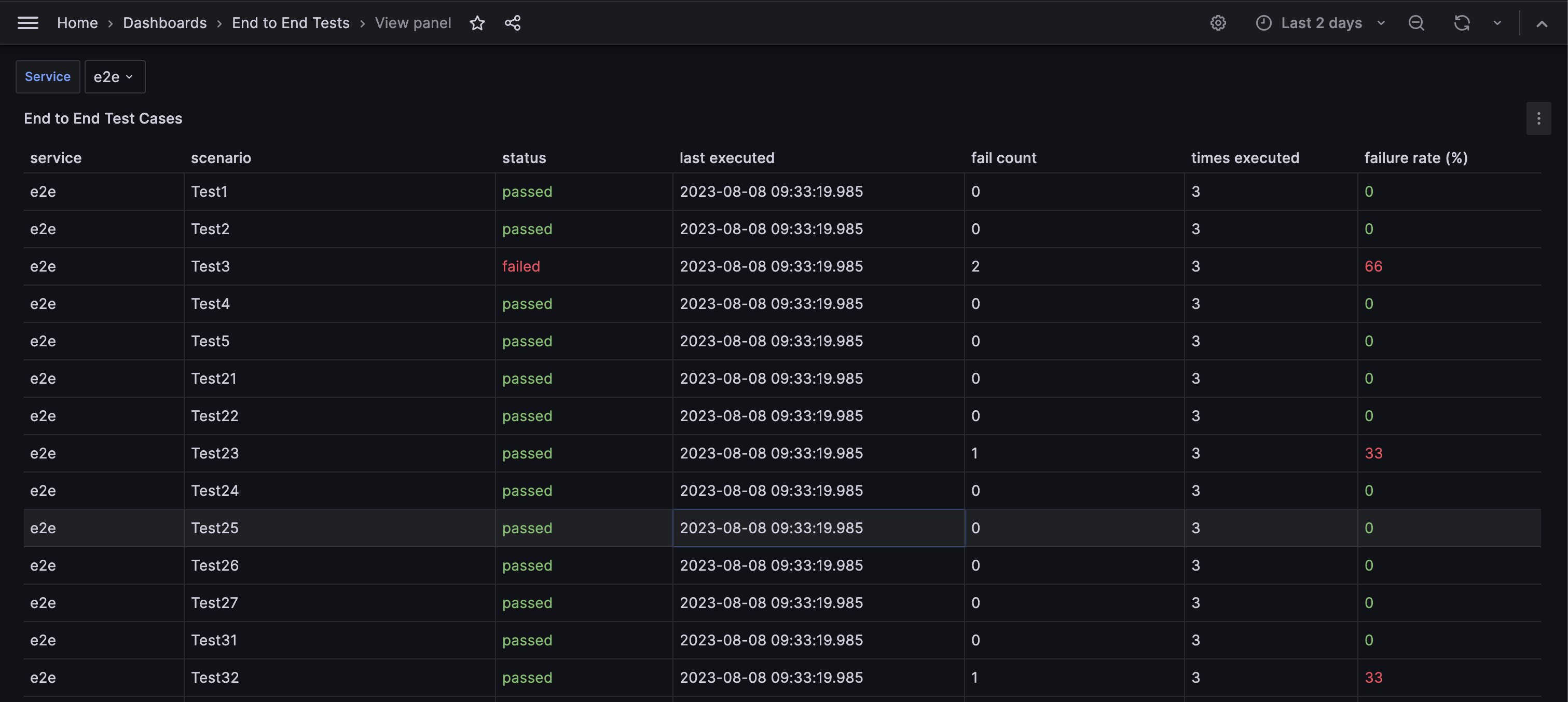The height and width of the screenshot is (702, 1568).
Task: Refresh the dashboard with refresh icon
Action: tap(1462, 23)
